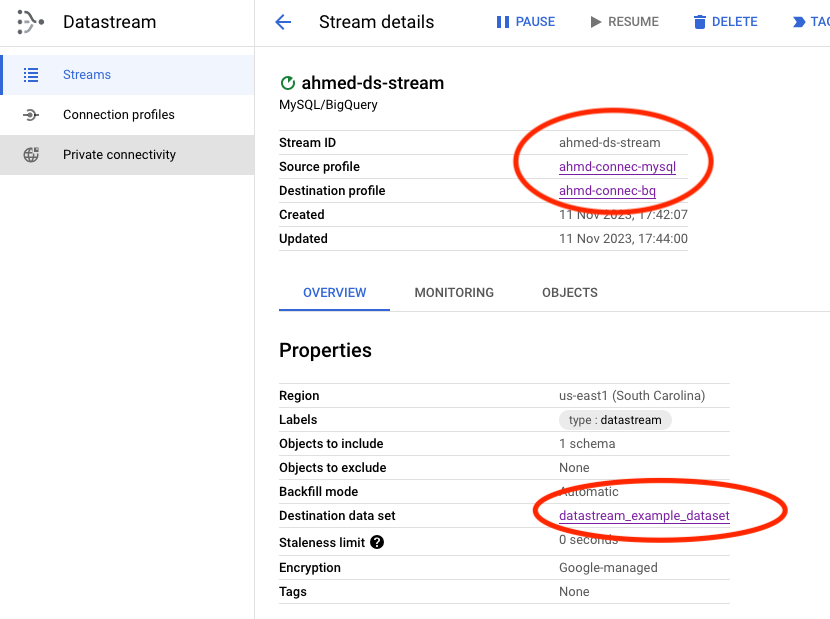Click the green running status icon
The width and height of the screenshot is (830, 619).
click(x=288, y=84)
